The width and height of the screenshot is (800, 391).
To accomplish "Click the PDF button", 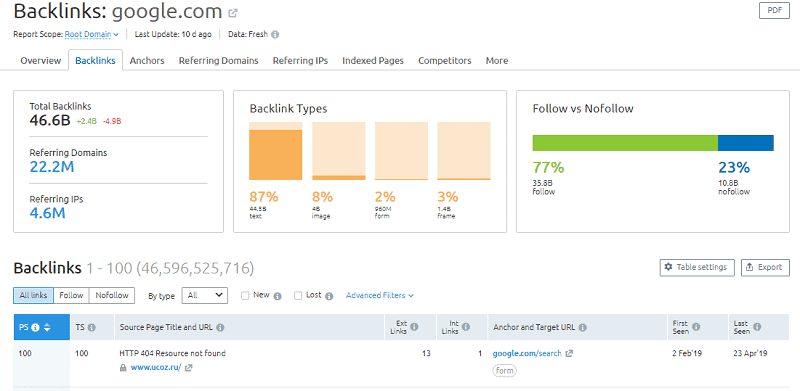I will 774,11.
